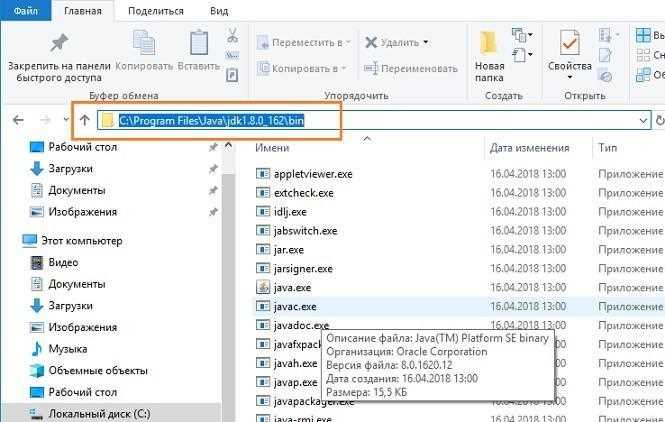Viewport: 665px width, 422px height.
Task: Click the history icon in Открыть group
Action: (x=605, y=75)
